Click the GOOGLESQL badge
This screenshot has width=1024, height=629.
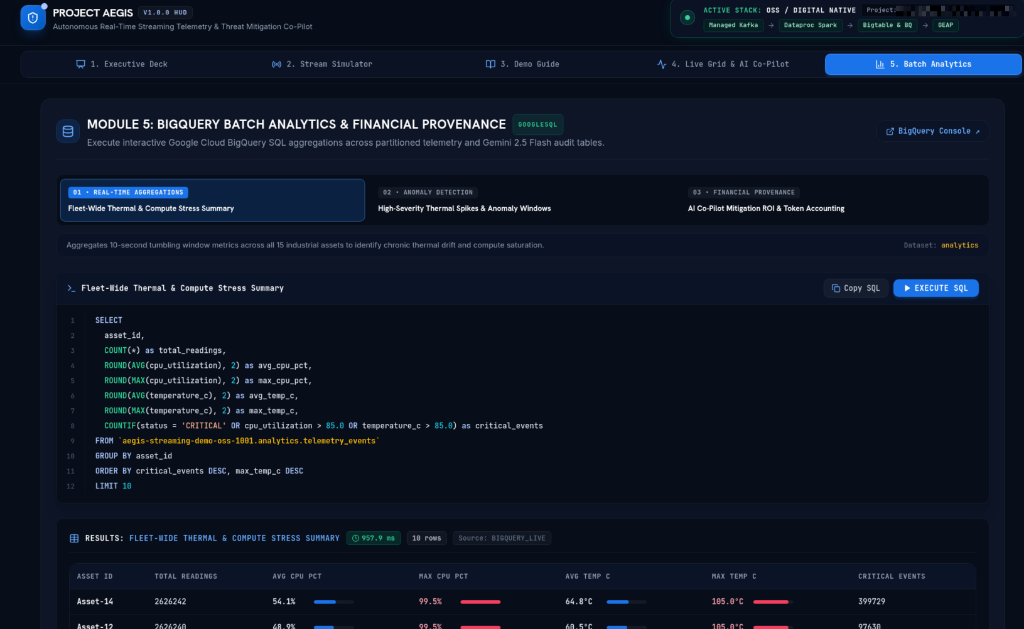pyautogui.click(x=537, y=124)
